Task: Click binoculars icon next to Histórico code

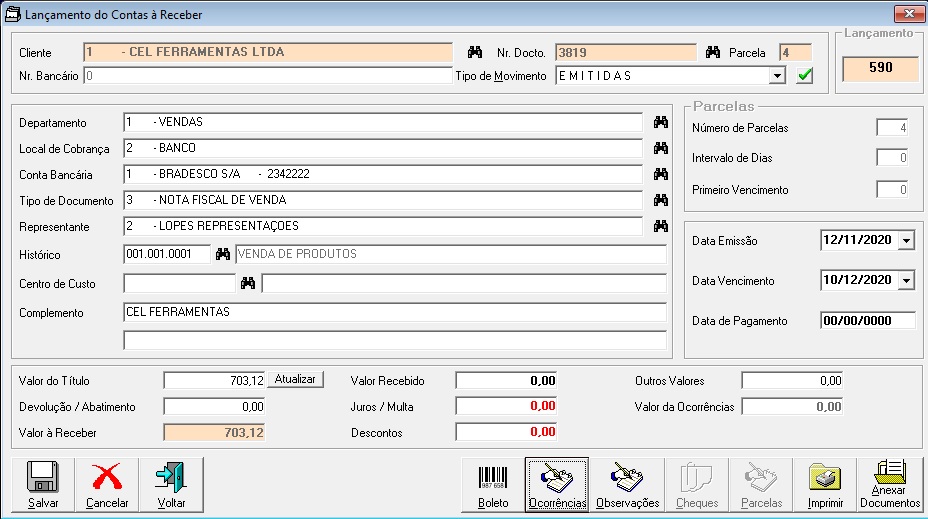Action: [223, 254]
